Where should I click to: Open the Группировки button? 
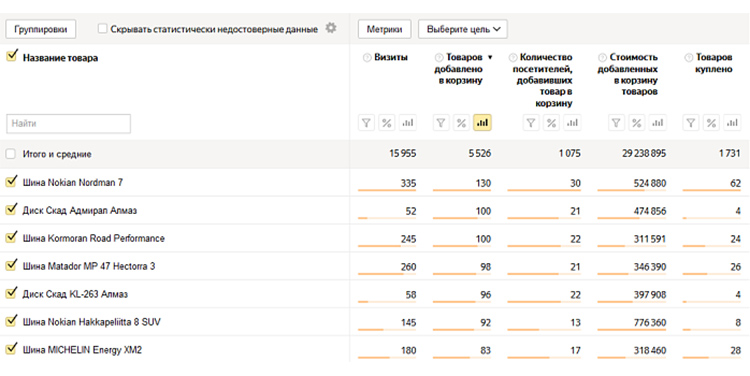(41, 29)
